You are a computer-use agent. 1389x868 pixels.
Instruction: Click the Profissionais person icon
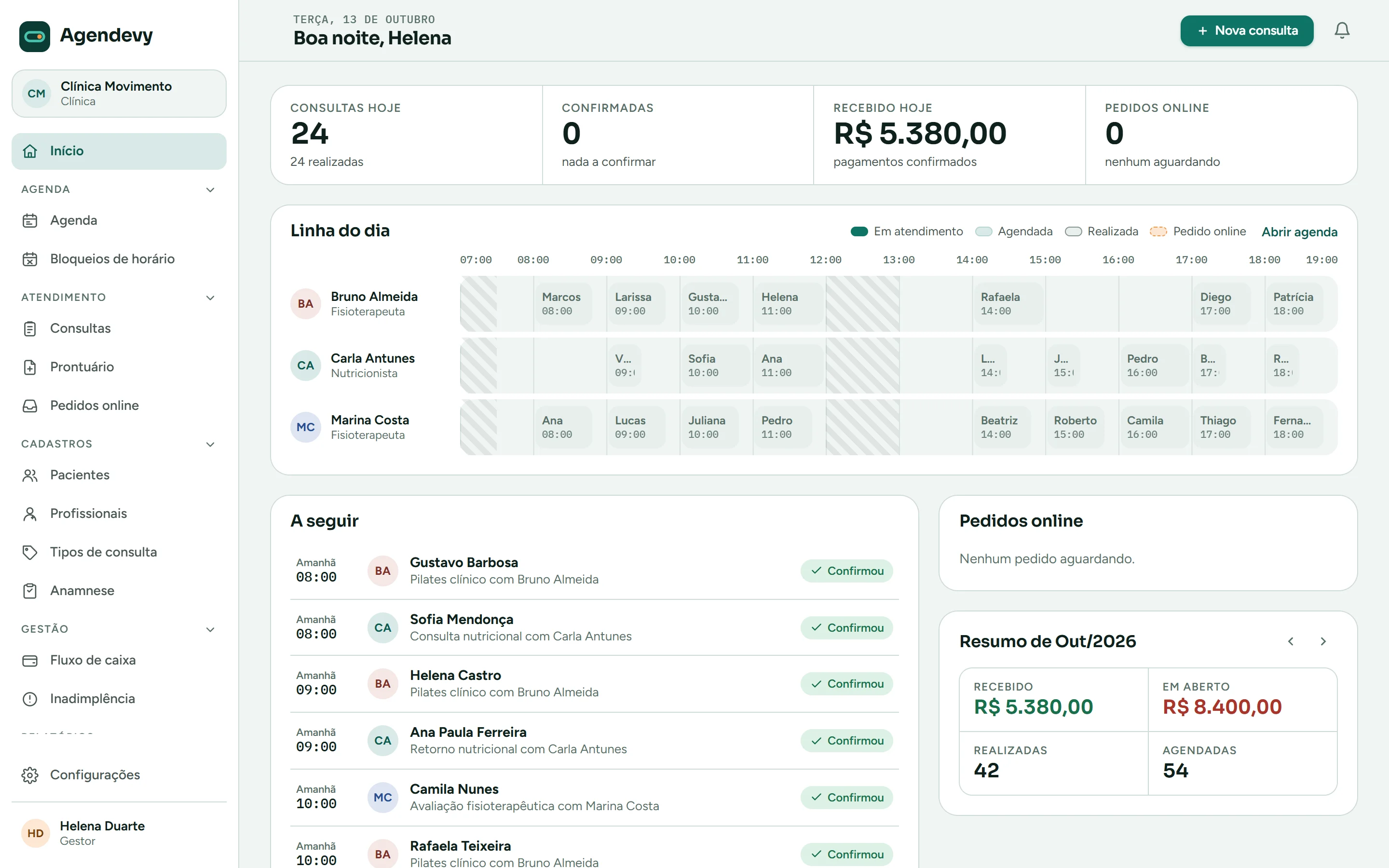30,513
